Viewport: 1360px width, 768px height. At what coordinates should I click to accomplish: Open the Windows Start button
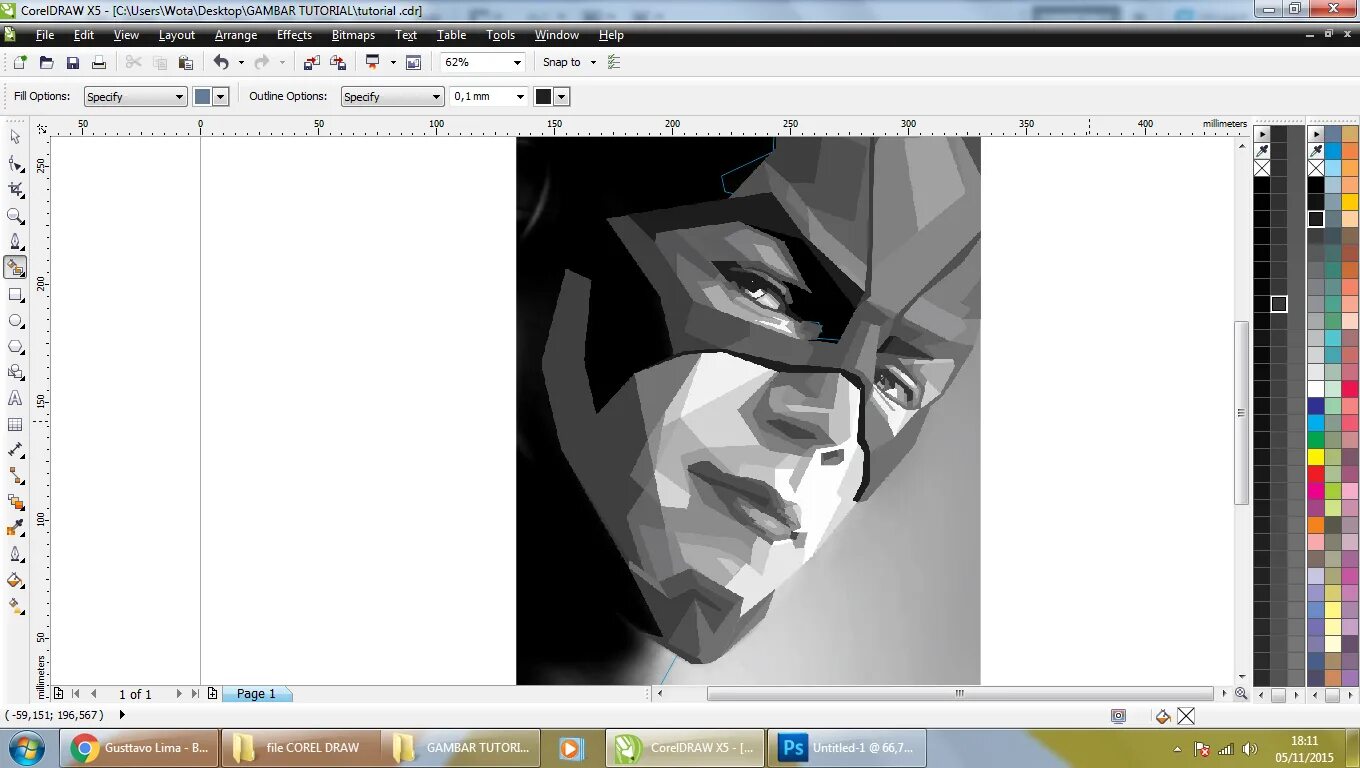click(x=25, y=748)
